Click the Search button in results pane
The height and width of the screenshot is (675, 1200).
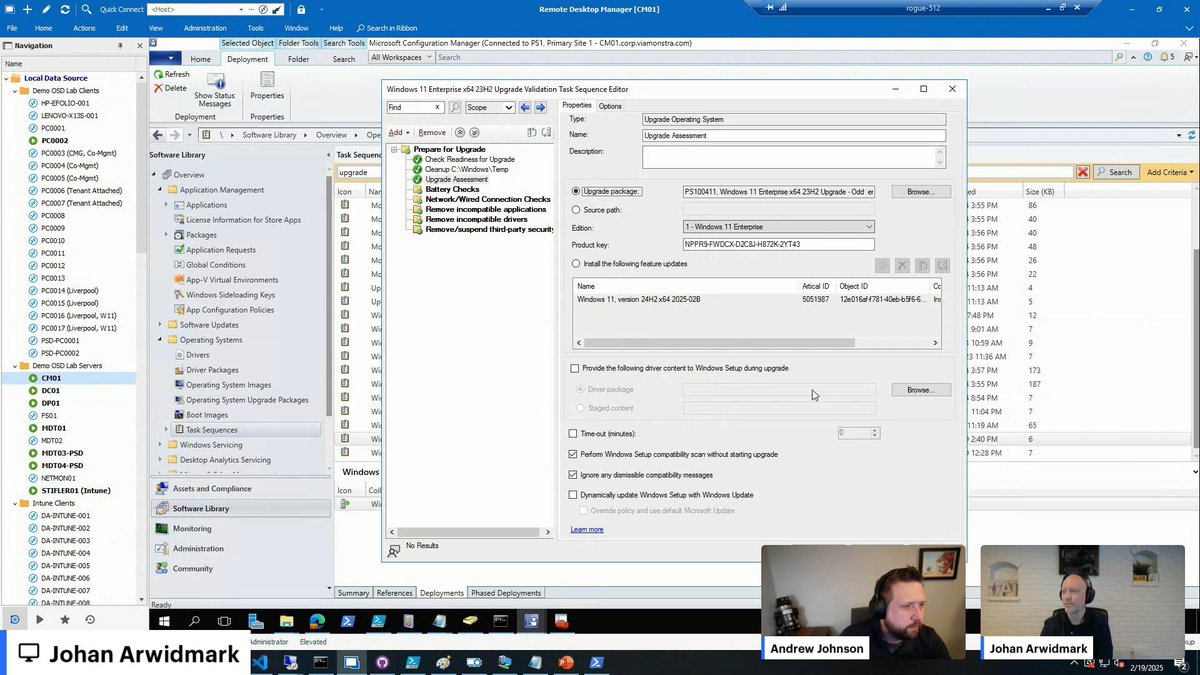(1114, 172)
